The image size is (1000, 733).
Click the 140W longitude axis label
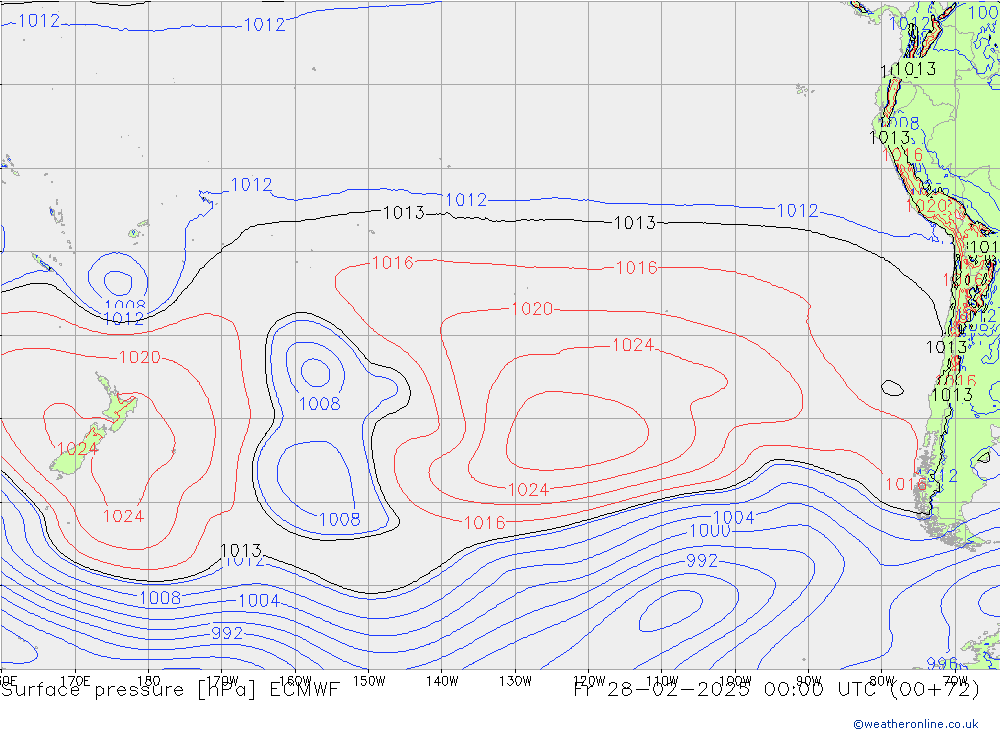pos(442,681)
